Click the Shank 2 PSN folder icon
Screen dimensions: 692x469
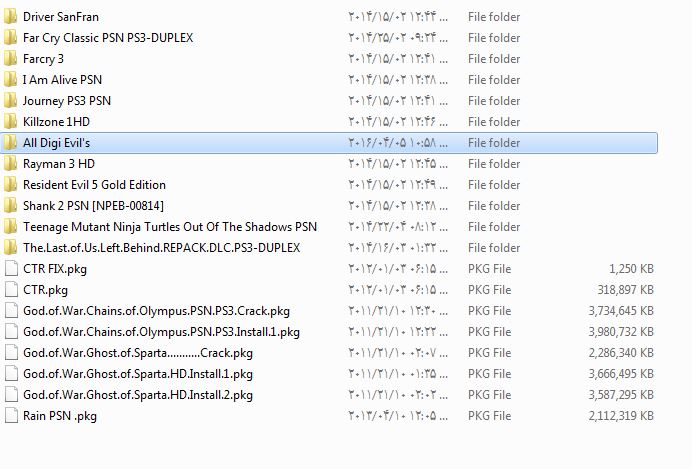11,206
